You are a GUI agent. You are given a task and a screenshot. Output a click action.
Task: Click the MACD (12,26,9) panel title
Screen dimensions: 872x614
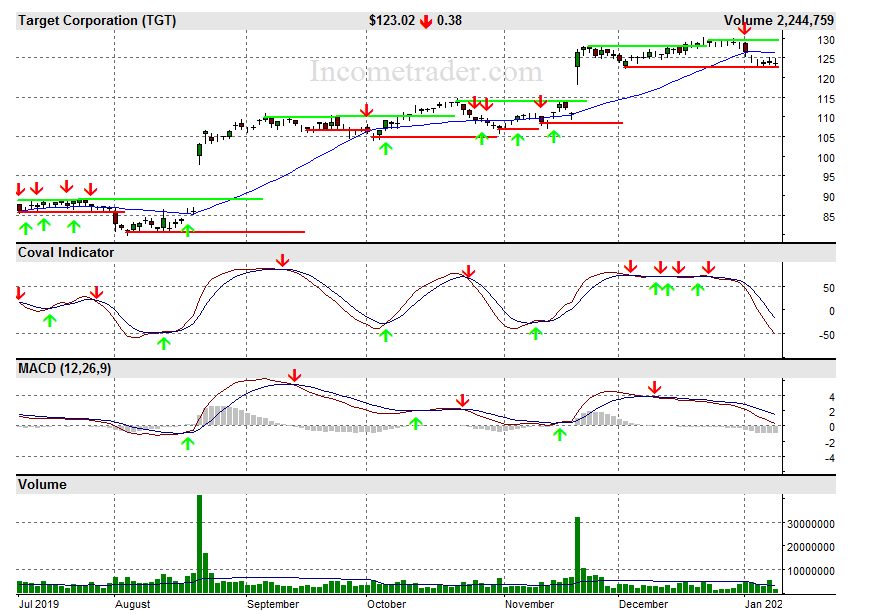65,369
